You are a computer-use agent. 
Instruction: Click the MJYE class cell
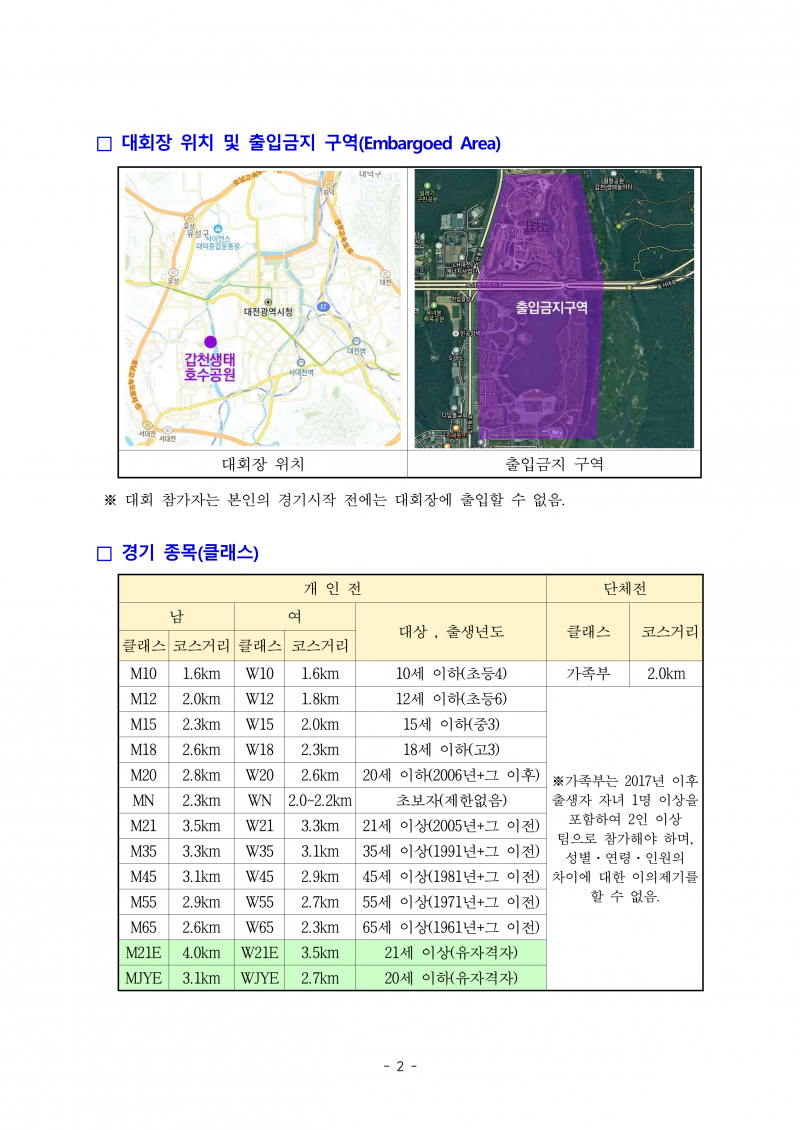[x=143, y=978]
